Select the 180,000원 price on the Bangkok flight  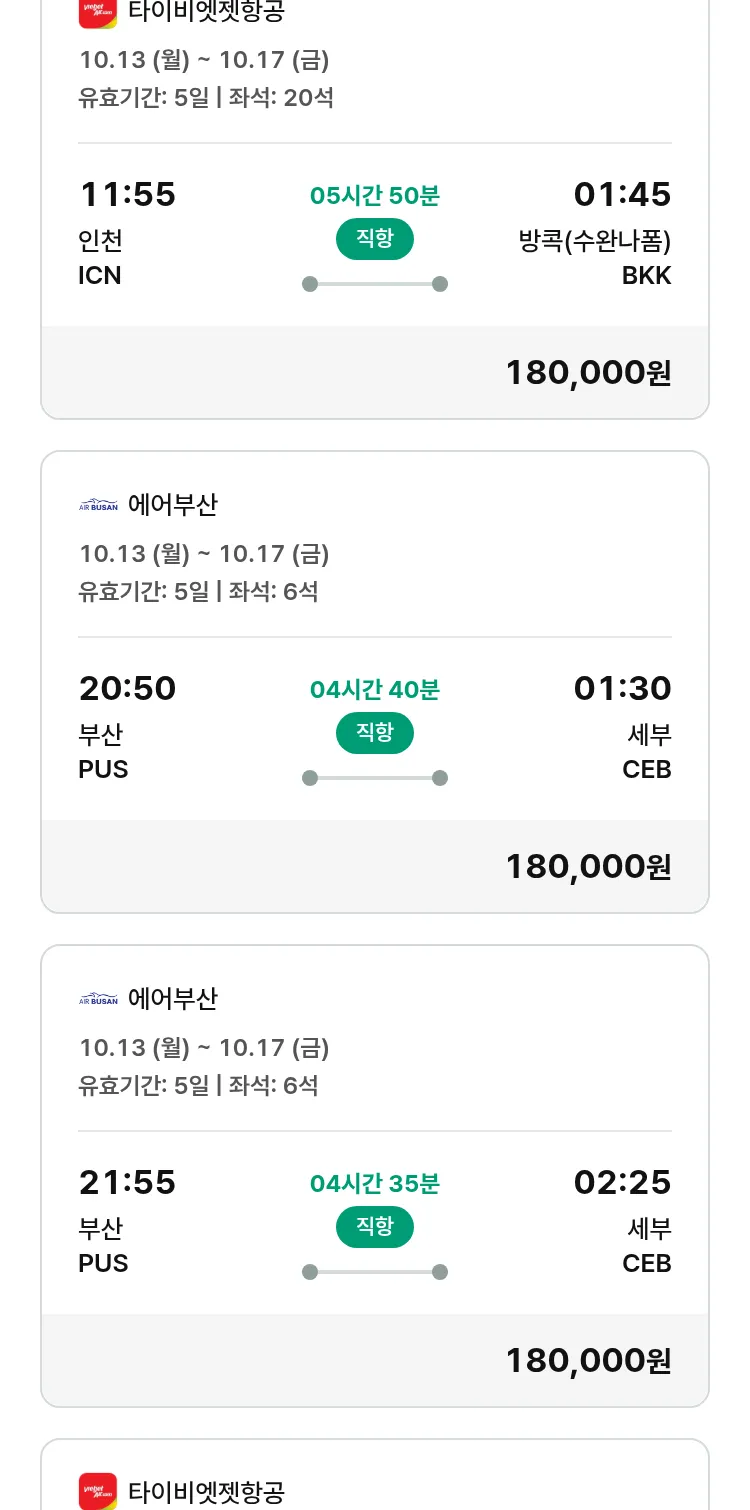point(588,373)
